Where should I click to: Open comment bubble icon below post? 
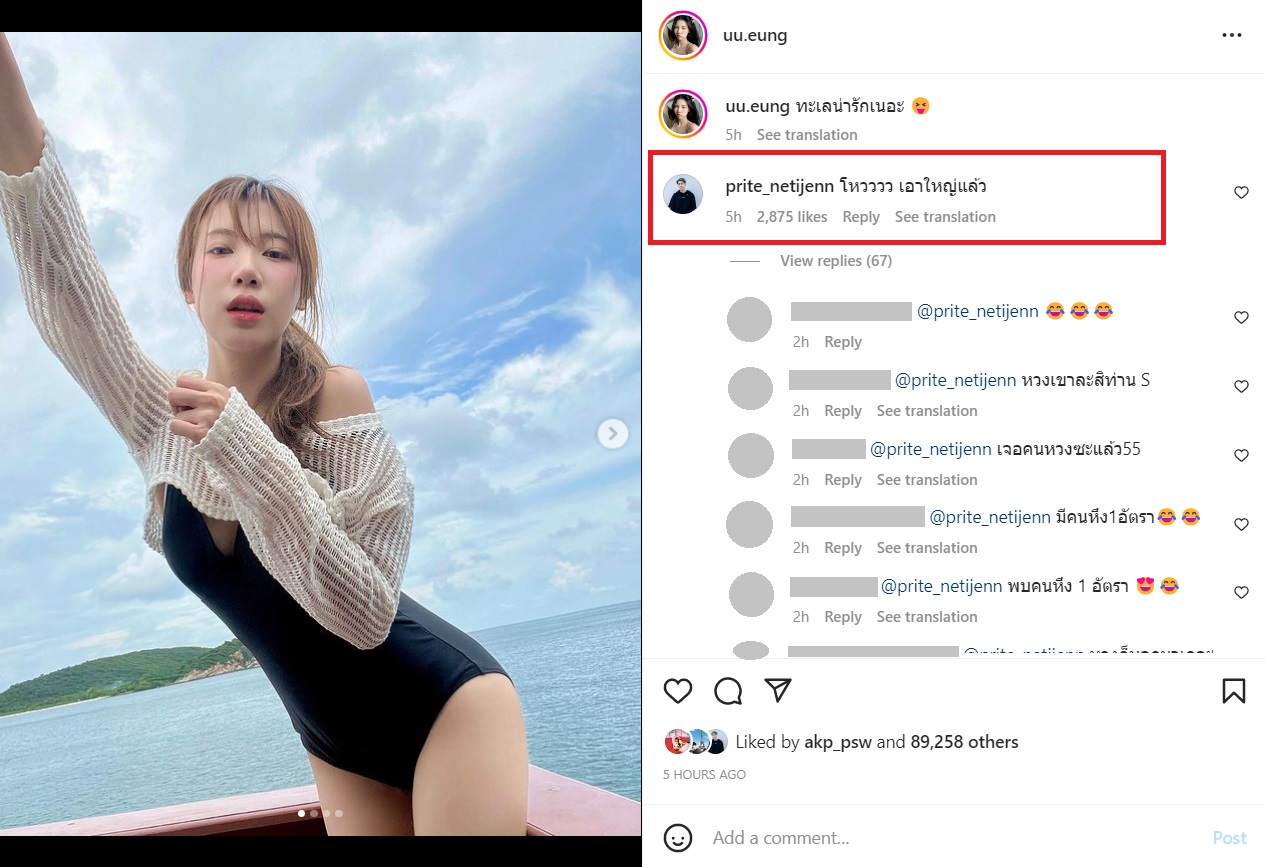pyautogui.click(x=728, y=691)
